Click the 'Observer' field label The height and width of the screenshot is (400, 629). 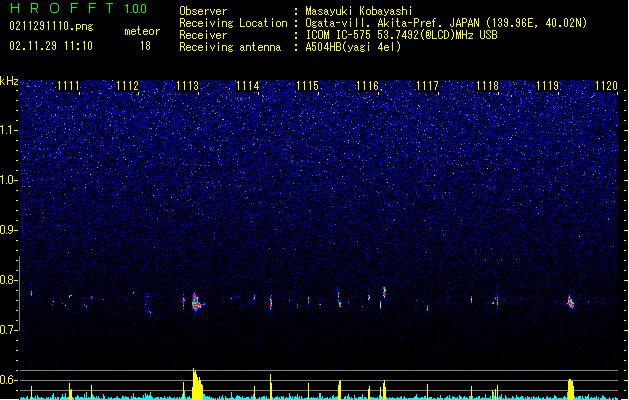click(203, 11)
